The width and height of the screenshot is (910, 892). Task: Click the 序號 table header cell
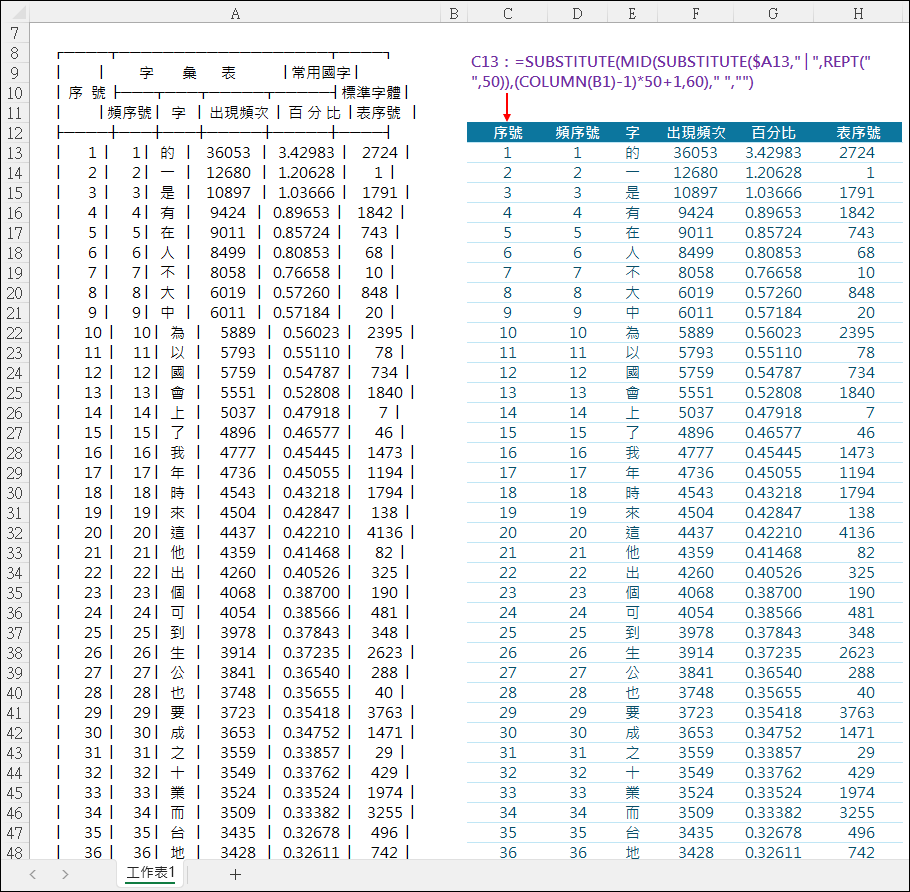pyautogui.click(x=507, y=133)
